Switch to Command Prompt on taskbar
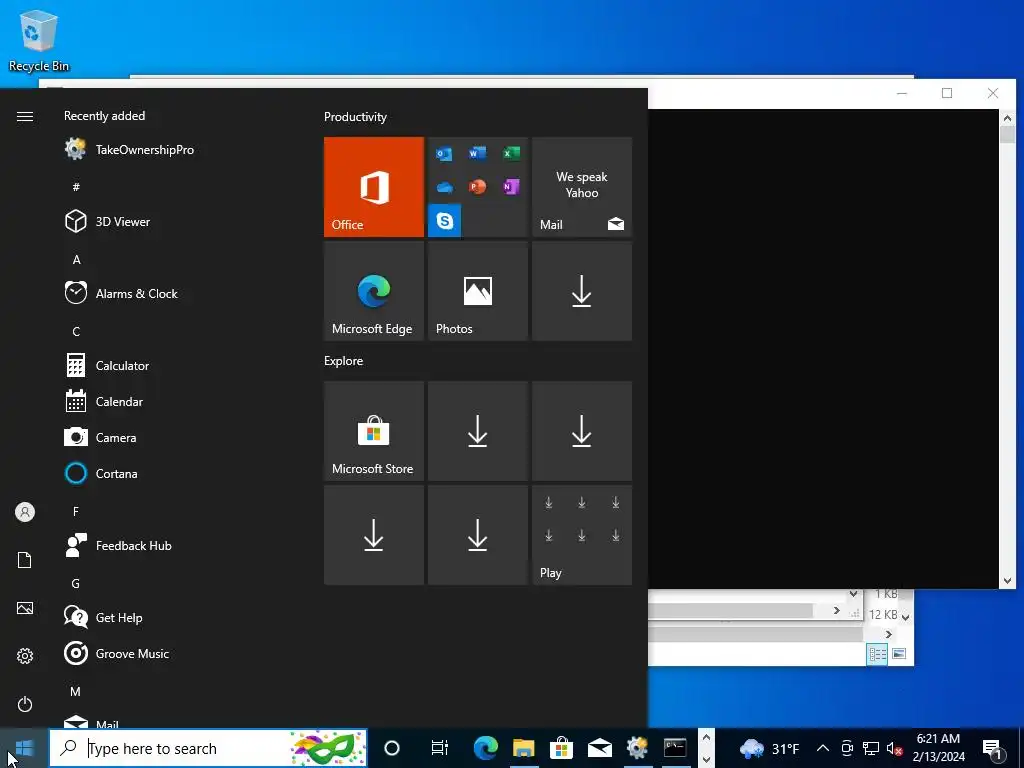 point(675,748)
